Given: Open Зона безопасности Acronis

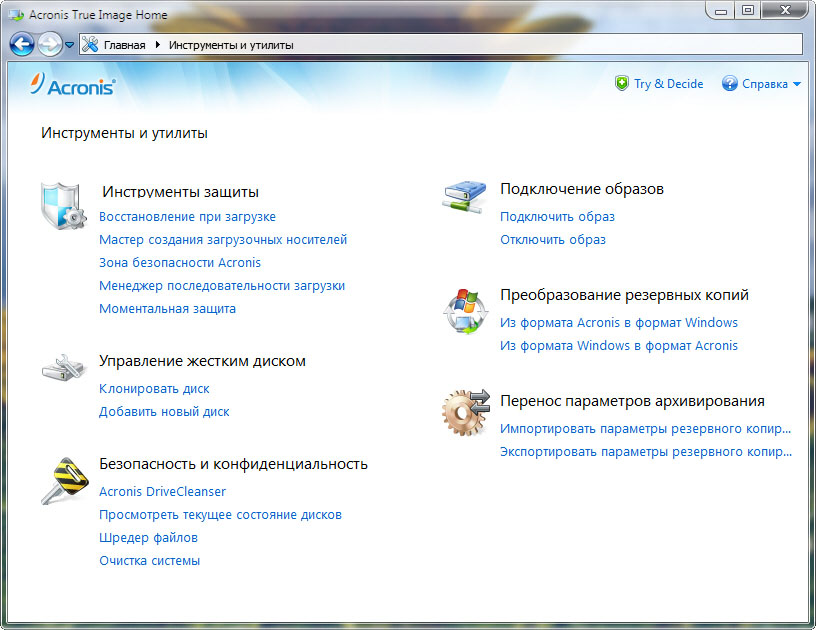Looking at the screenshot, I should [179, 262].
